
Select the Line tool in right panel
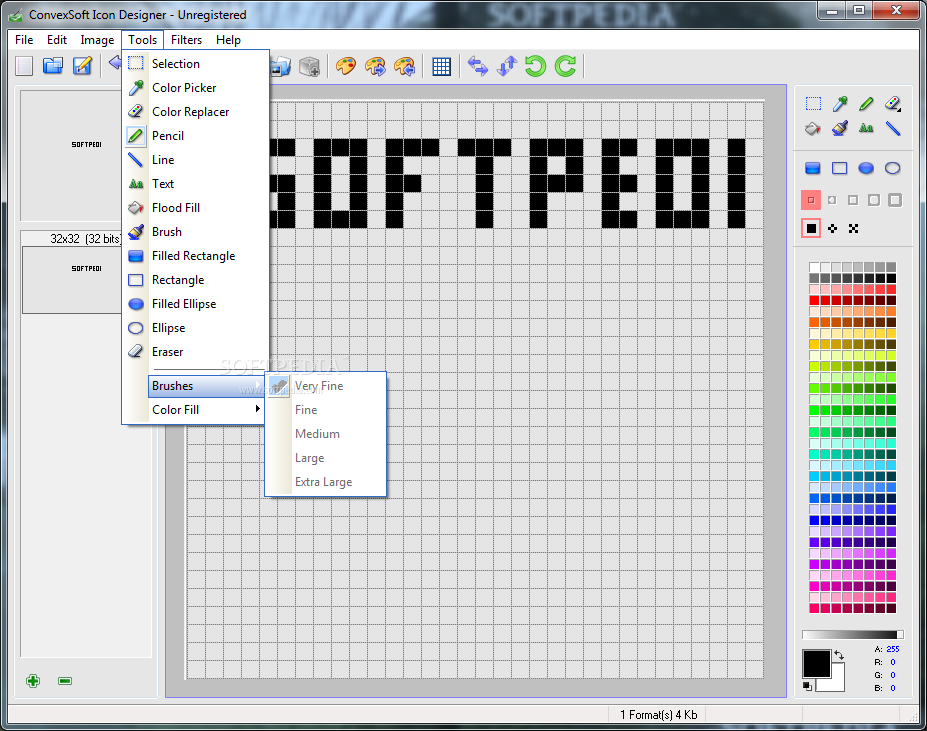[x=893, y=128]
